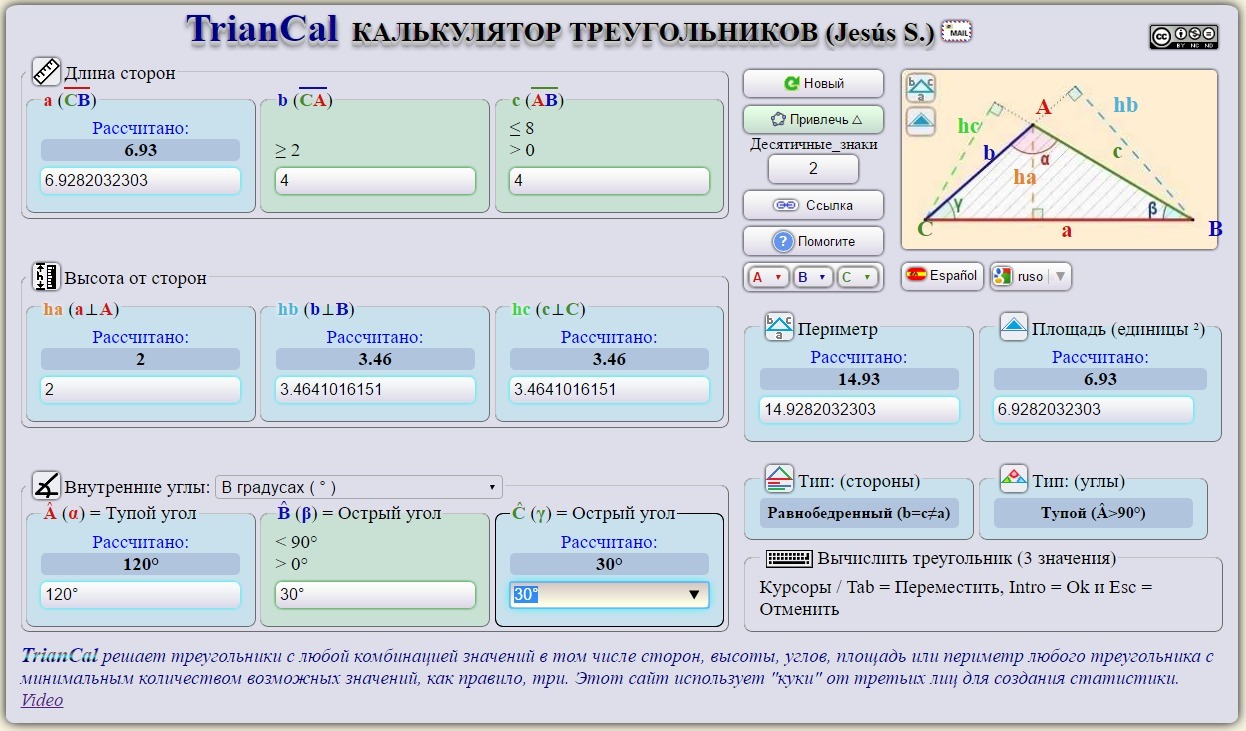Click Вычислить треугольник (3 значения) heading

pyautogui.click(x=967, y=558)
